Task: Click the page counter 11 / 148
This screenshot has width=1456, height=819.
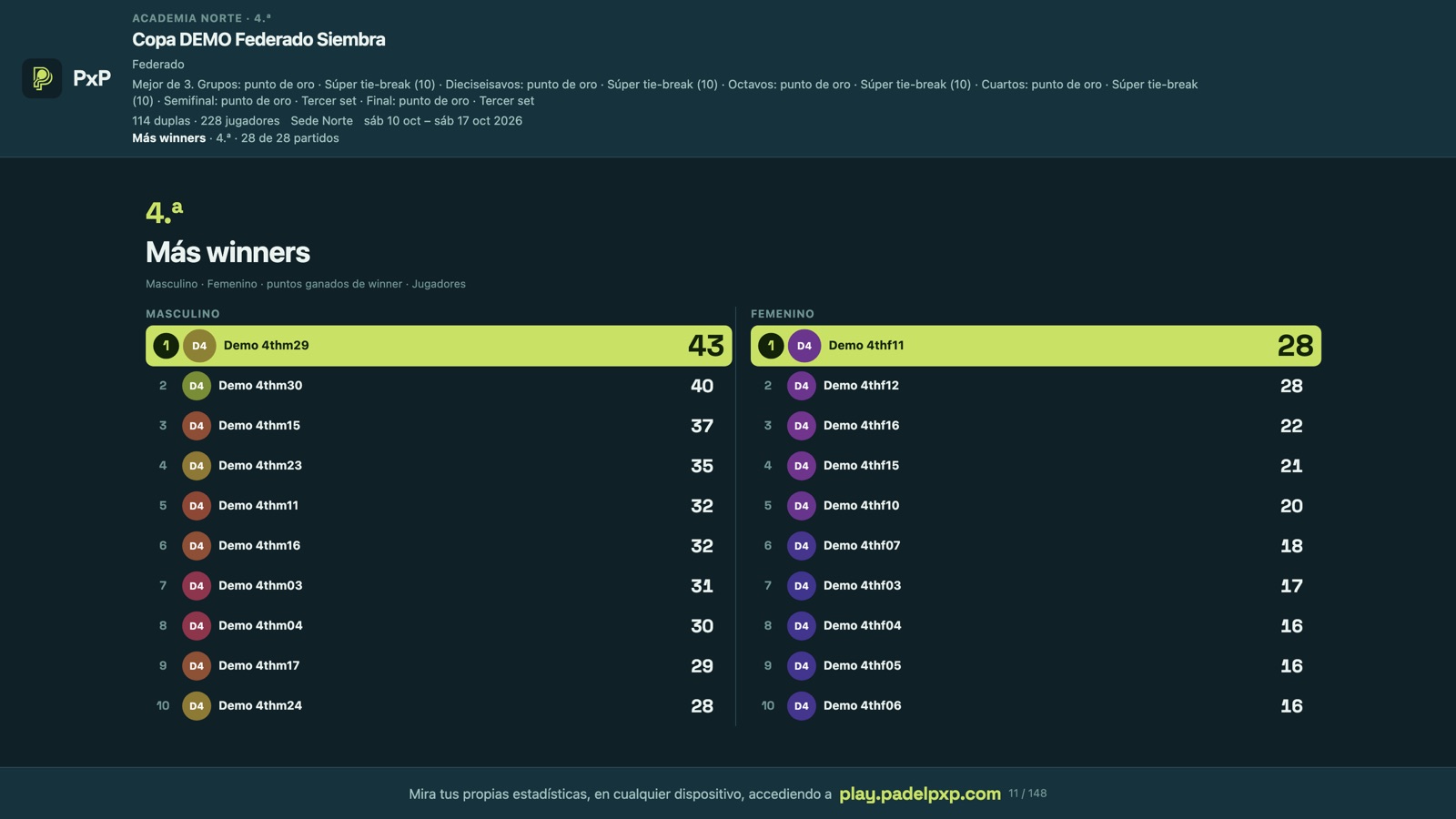Action: coord(1027,794)
